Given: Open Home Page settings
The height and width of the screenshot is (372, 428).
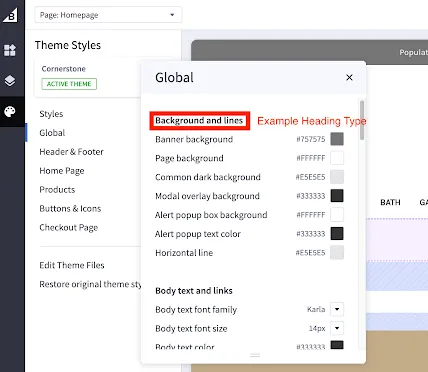Looking at the screenshot, I should (x=62, y=171).
